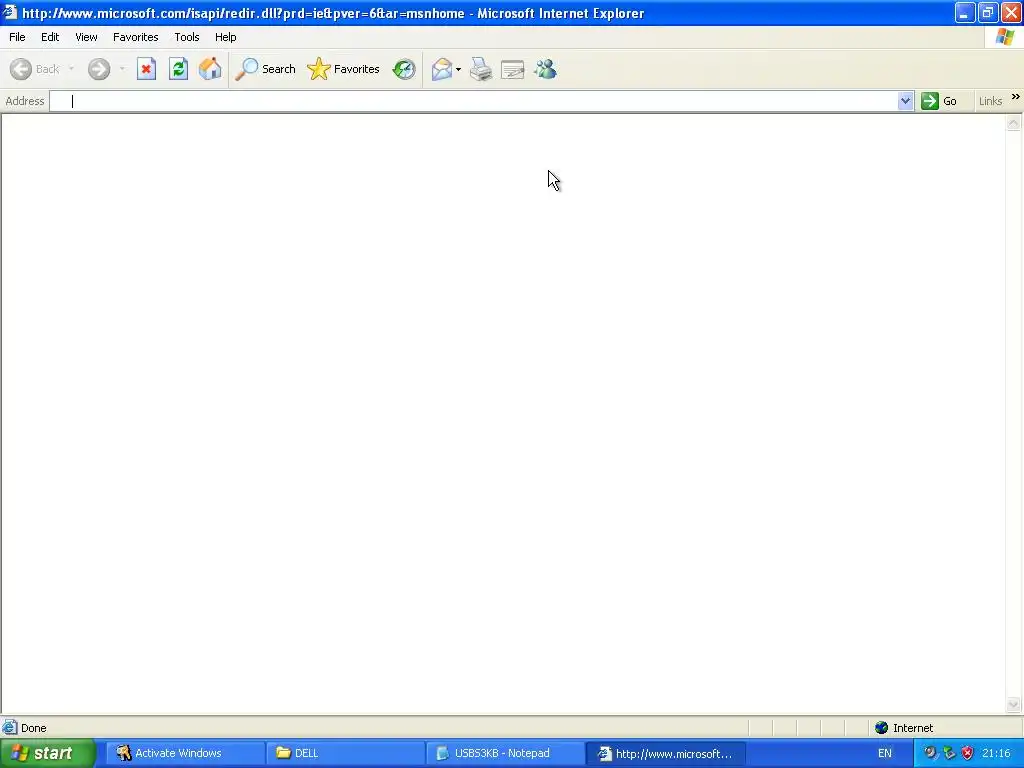Open the Tools menu
The image size is (1024, 768).
pyautogui.click(x=187, y=37)
